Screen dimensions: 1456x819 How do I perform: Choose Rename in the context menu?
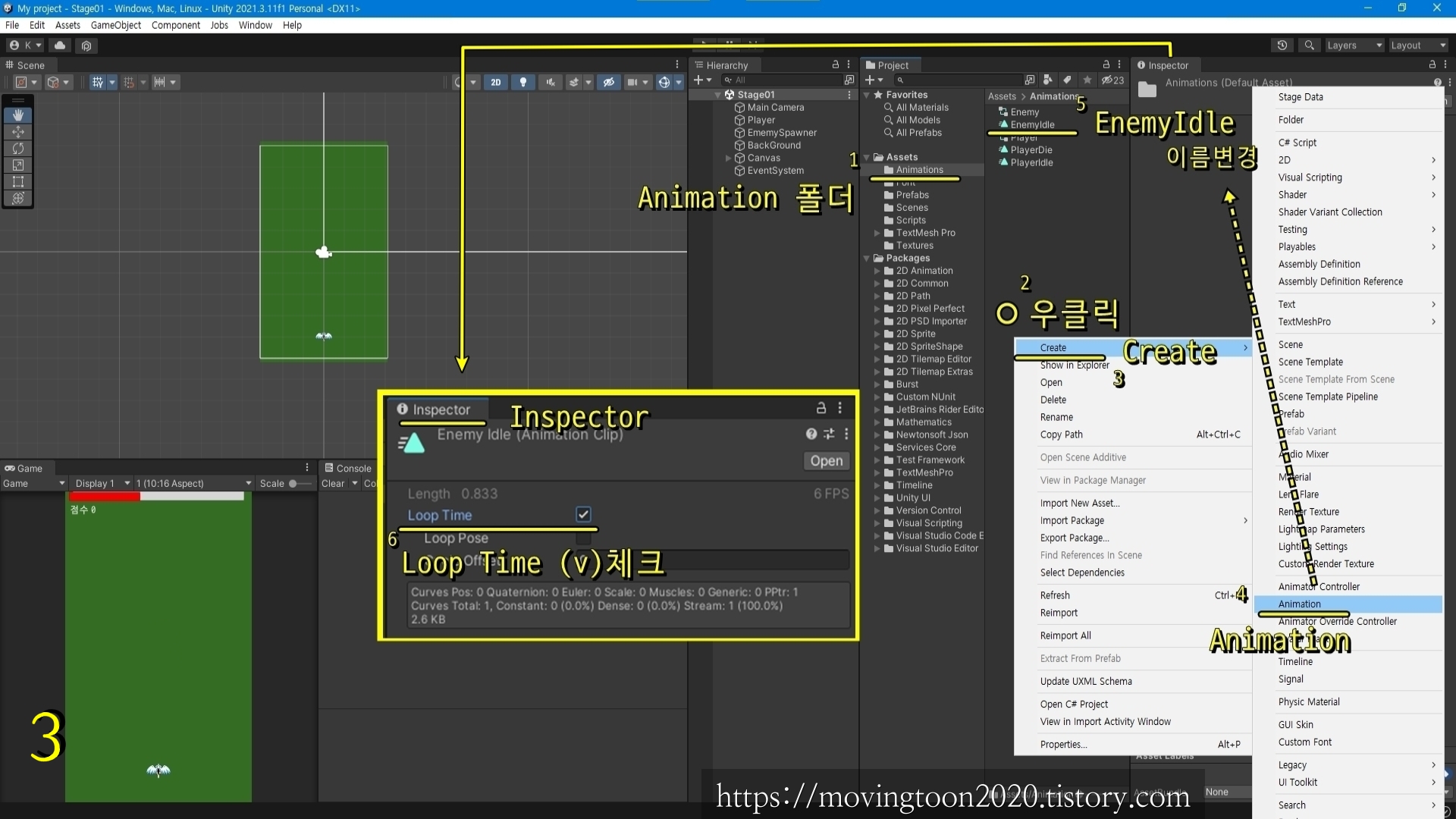[x=1133, y=417]
